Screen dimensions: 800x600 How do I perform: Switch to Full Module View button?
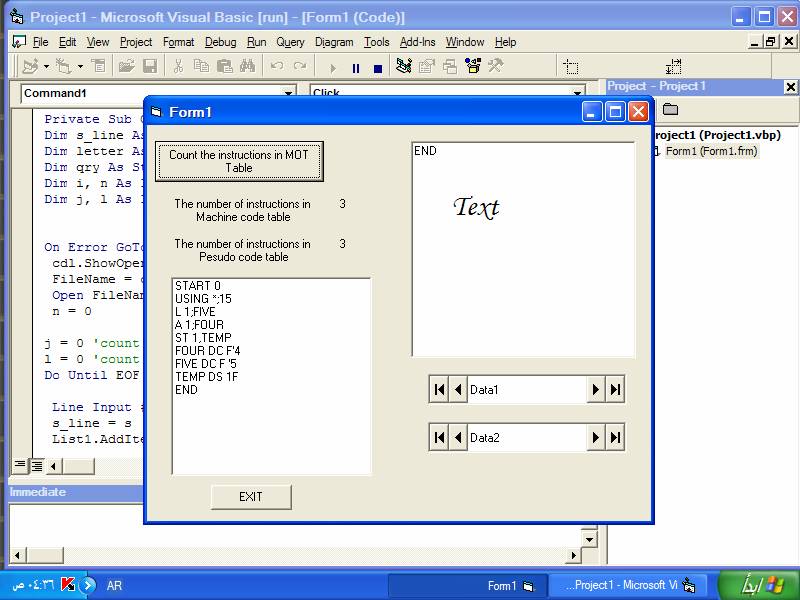tap(37, 465)
